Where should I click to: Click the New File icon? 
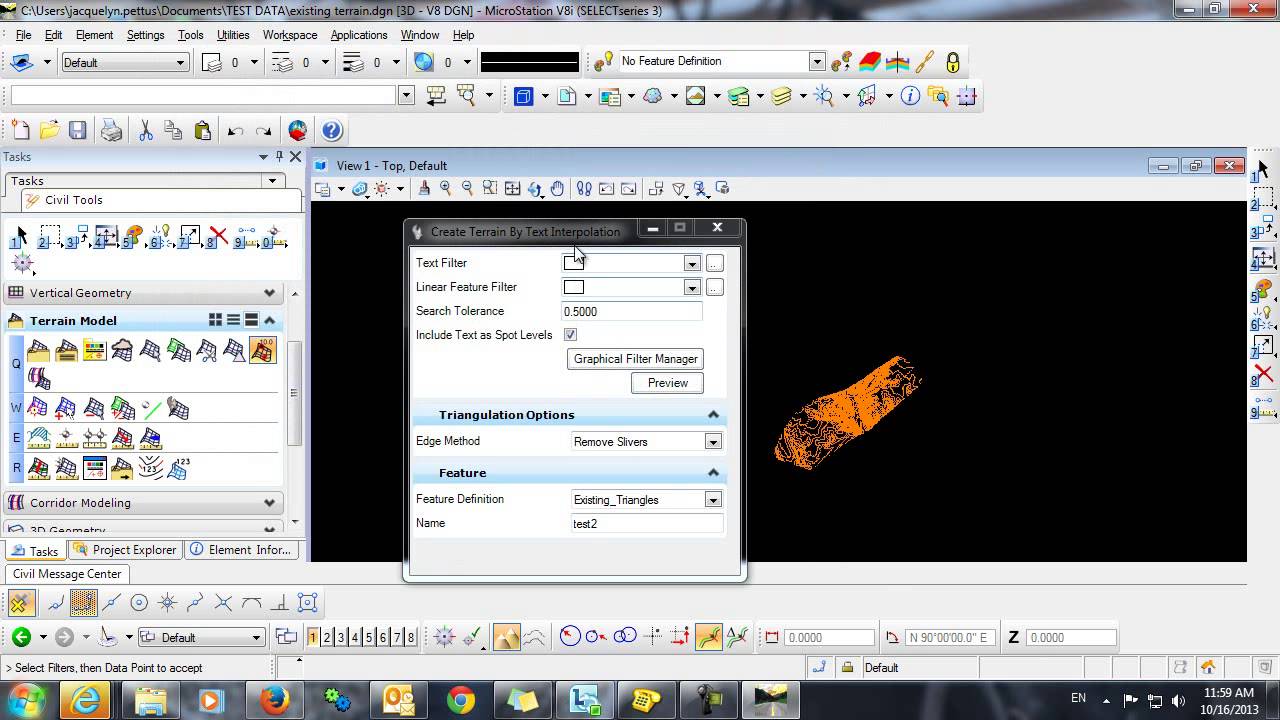[21, 131]
